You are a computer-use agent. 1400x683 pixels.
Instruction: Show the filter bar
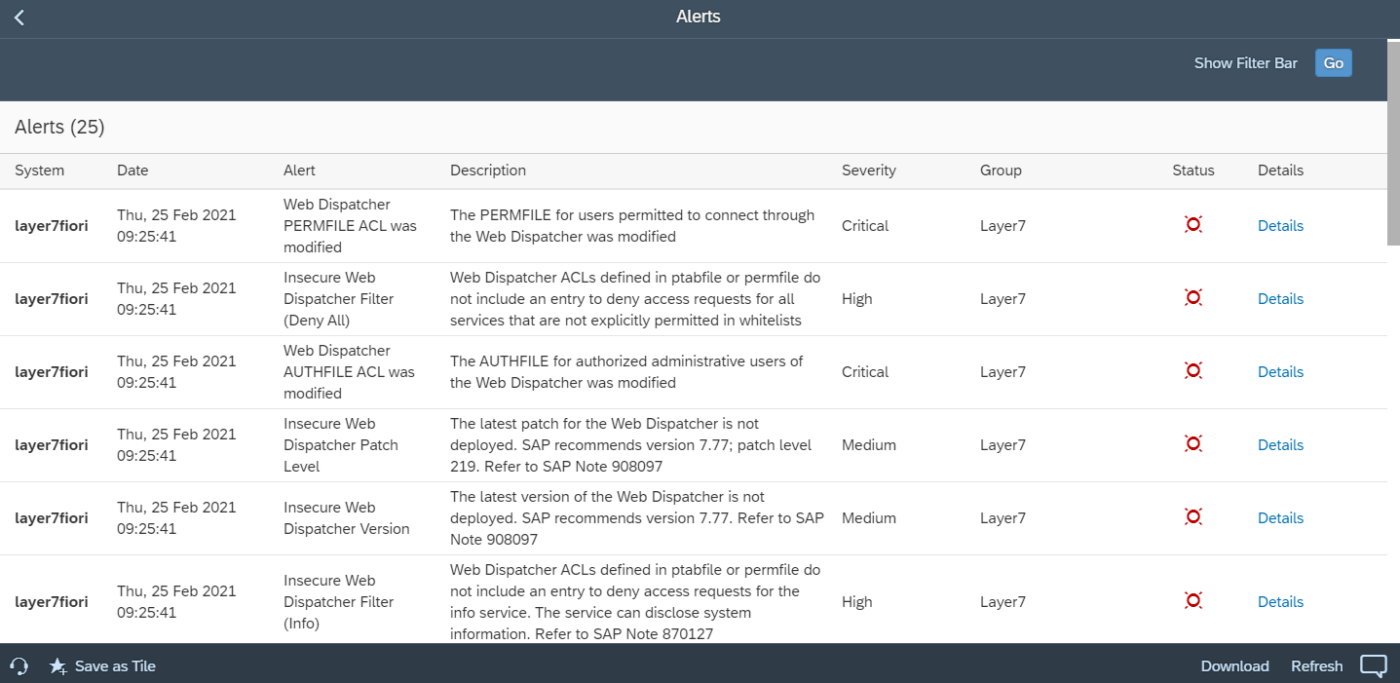click(1246, 62)
